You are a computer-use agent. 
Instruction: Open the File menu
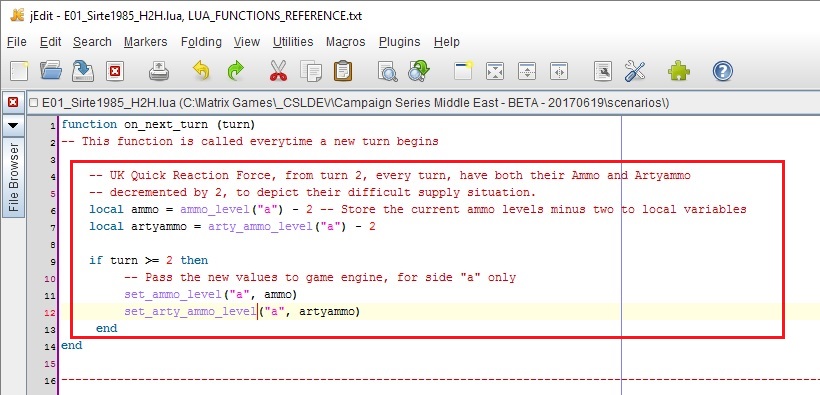pos(17,42)
